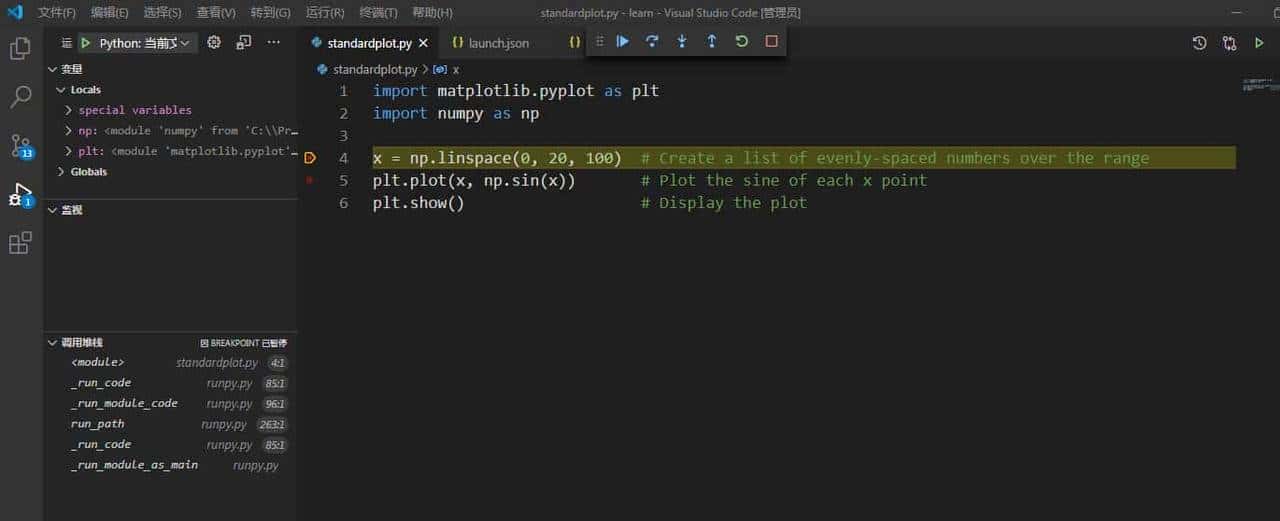1280x521 pixels.
Task: Select the run_path stack frame
Action: click(170, 424)
